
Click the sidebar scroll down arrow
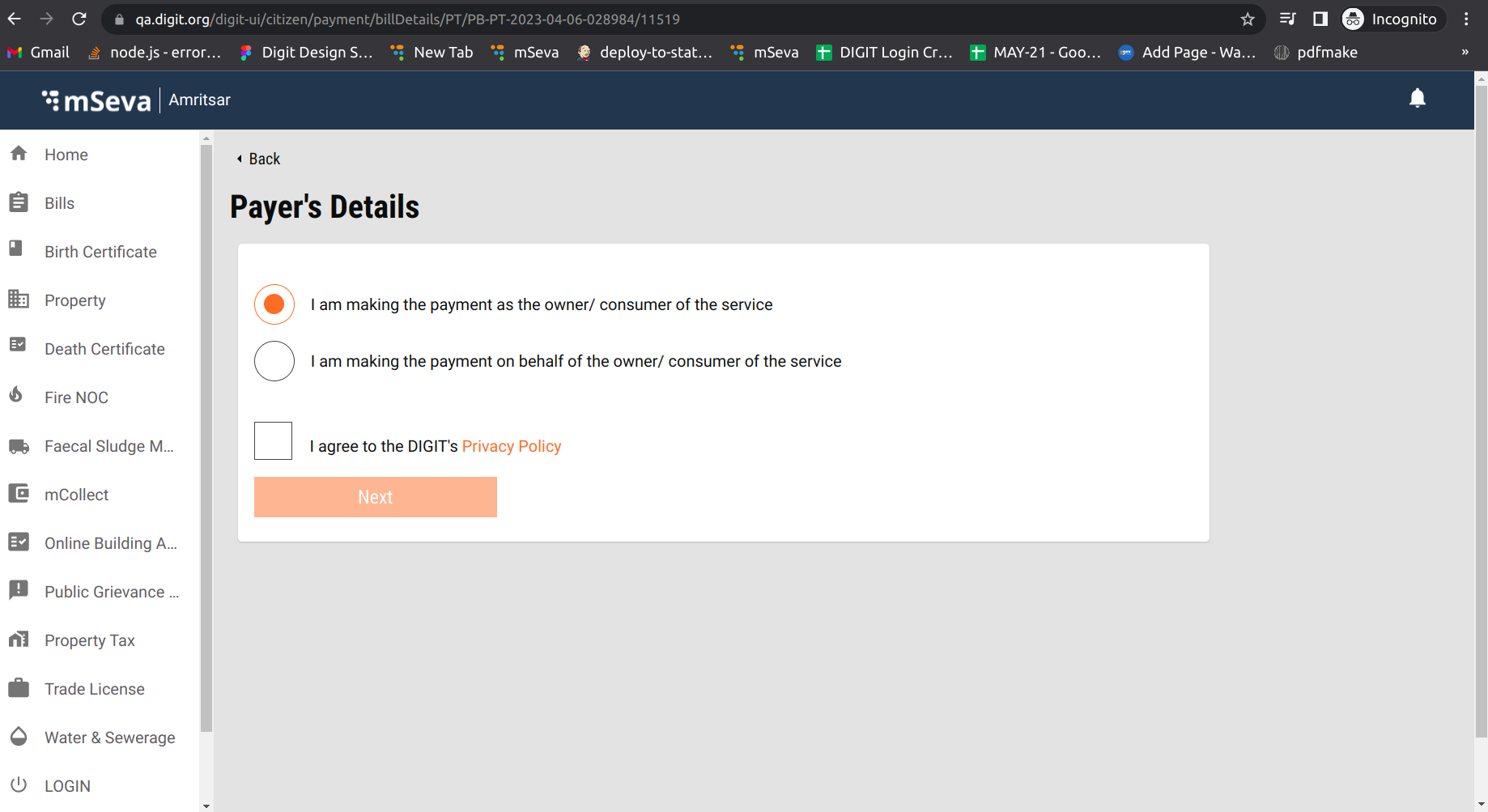tap(206, 806)
